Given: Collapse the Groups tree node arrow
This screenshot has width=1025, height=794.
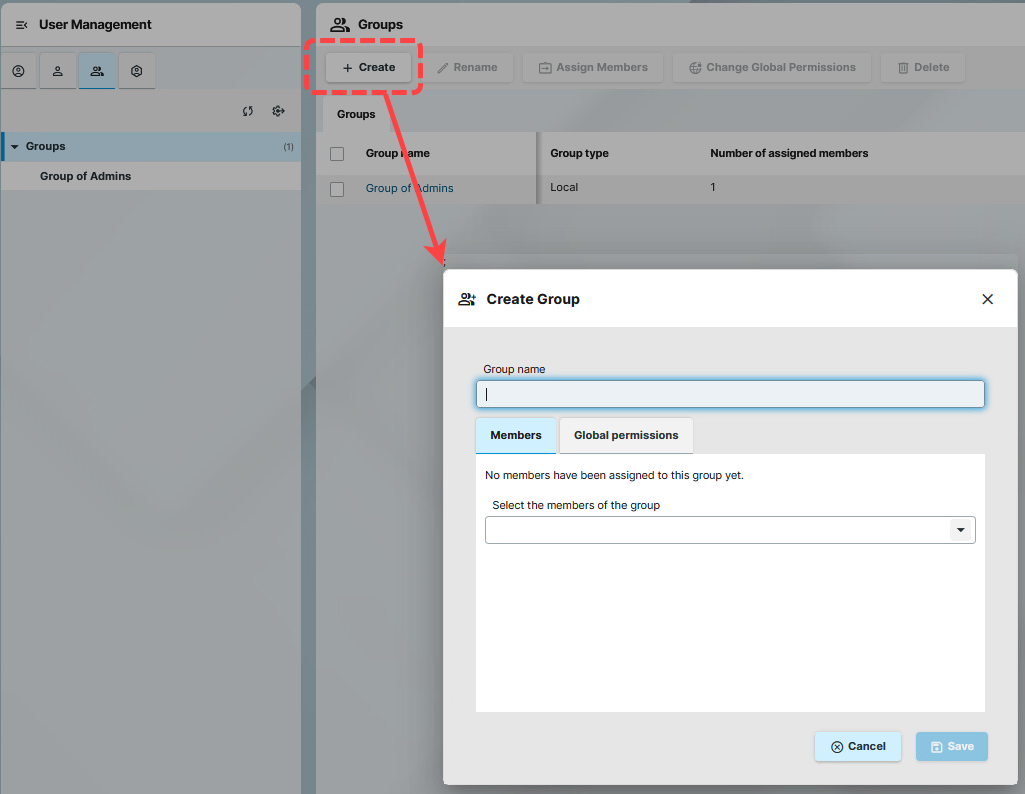Looking at the screenshot, I should (15, 147).
